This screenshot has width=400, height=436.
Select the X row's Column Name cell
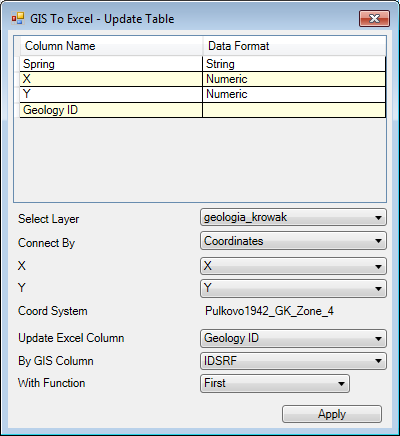pos(111,79)
